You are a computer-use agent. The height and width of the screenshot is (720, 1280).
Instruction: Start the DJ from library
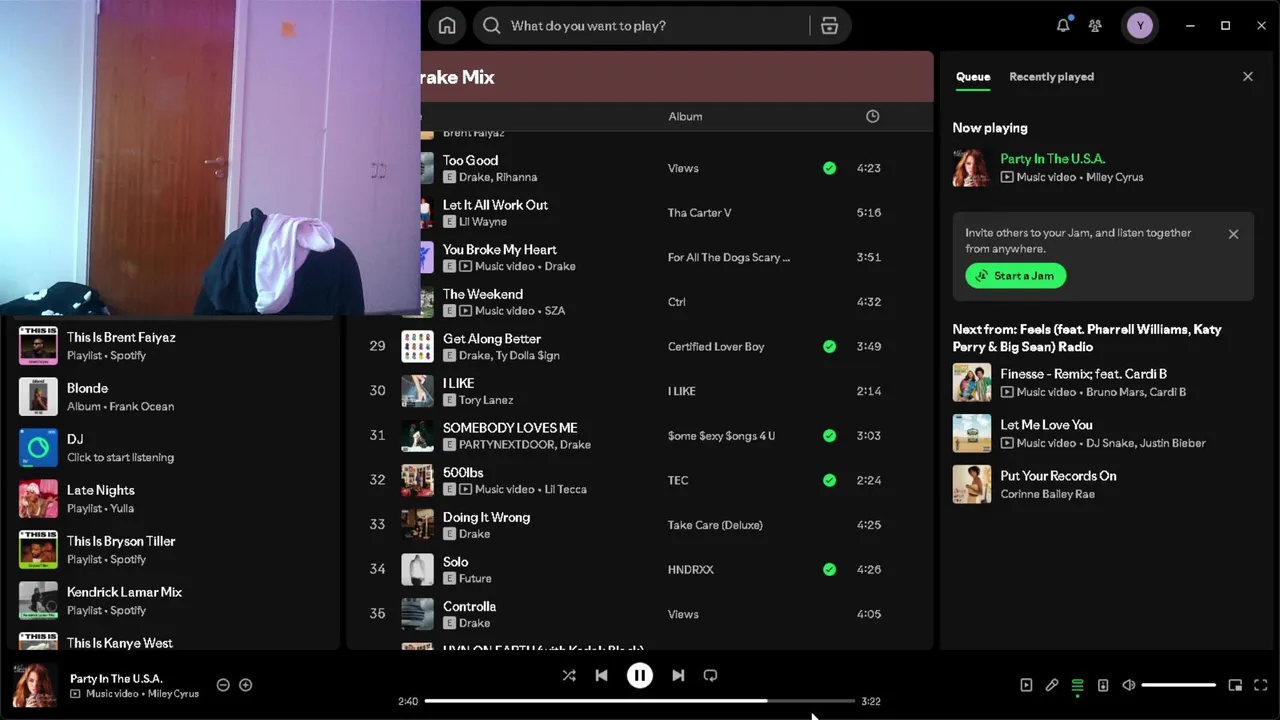[175, 448]
